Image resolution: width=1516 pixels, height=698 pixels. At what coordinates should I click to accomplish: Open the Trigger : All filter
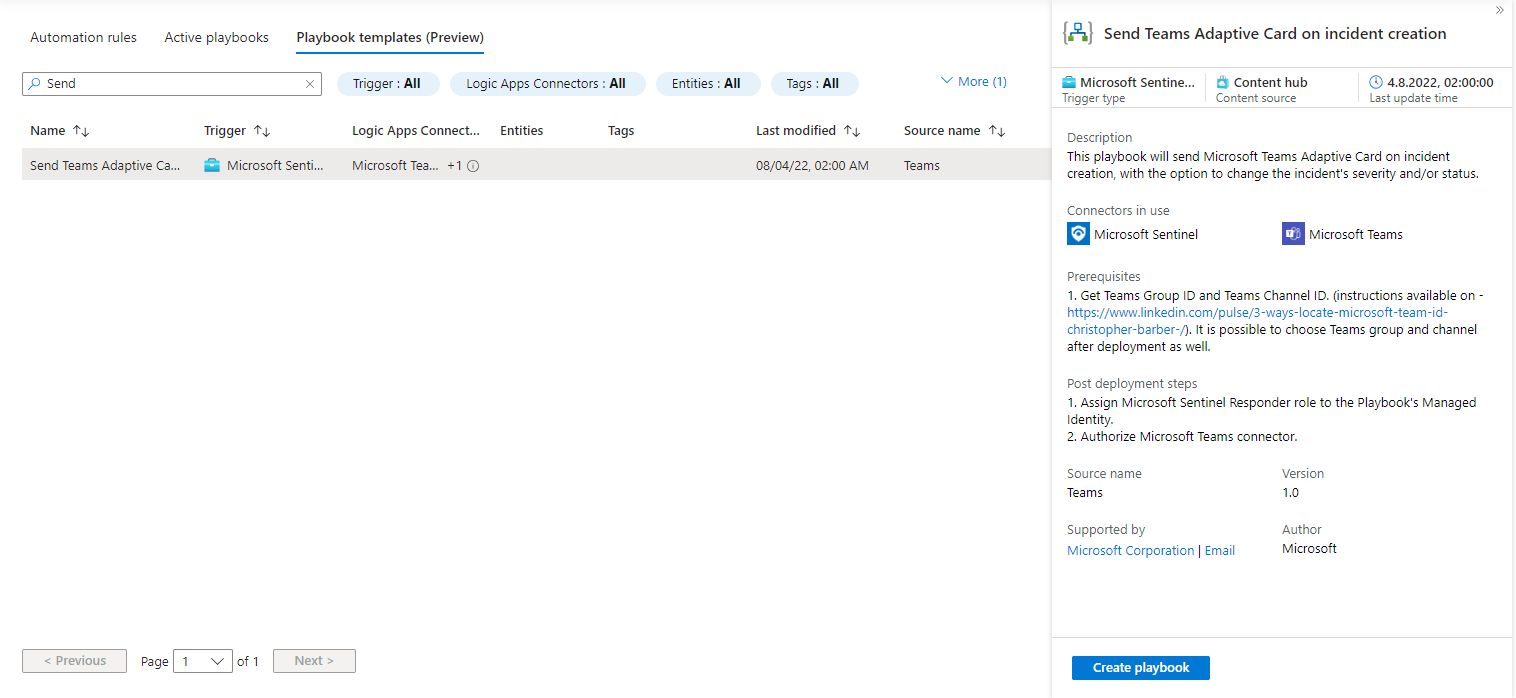[388, 84]
